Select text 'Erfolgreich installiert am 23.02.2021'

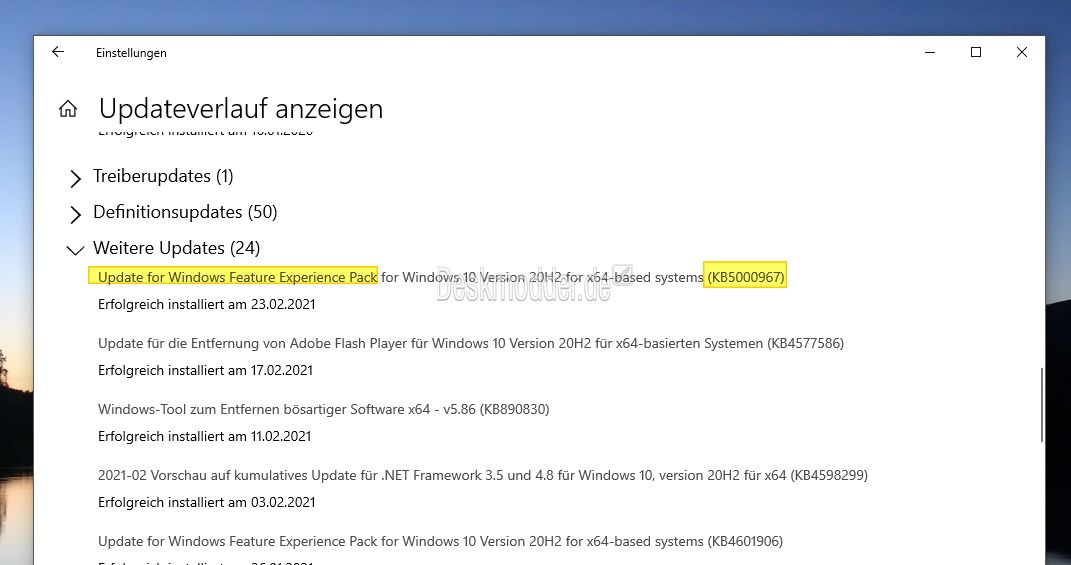click(206, 304)
